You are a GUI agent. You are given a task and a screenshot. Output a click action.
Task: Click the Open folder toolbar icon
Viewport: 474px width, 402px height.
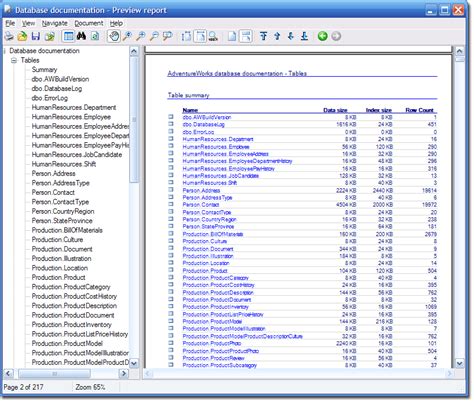(22, 36)
